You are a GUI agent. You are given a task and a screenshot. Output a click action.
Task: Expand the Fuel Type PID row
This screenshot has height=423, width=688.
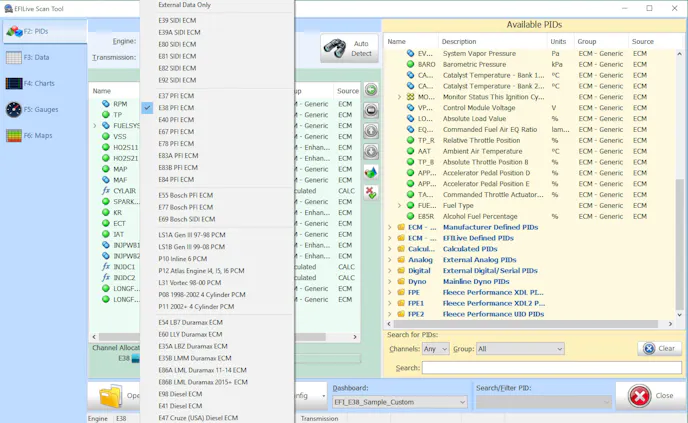coord(399,206)
